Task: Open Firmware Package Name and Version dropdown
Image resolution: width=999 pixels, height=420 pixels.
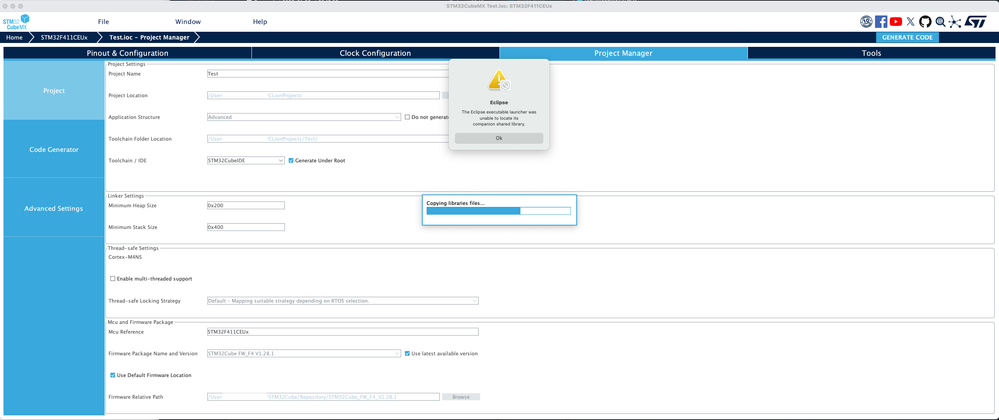Action: click(x=304, y=353)
